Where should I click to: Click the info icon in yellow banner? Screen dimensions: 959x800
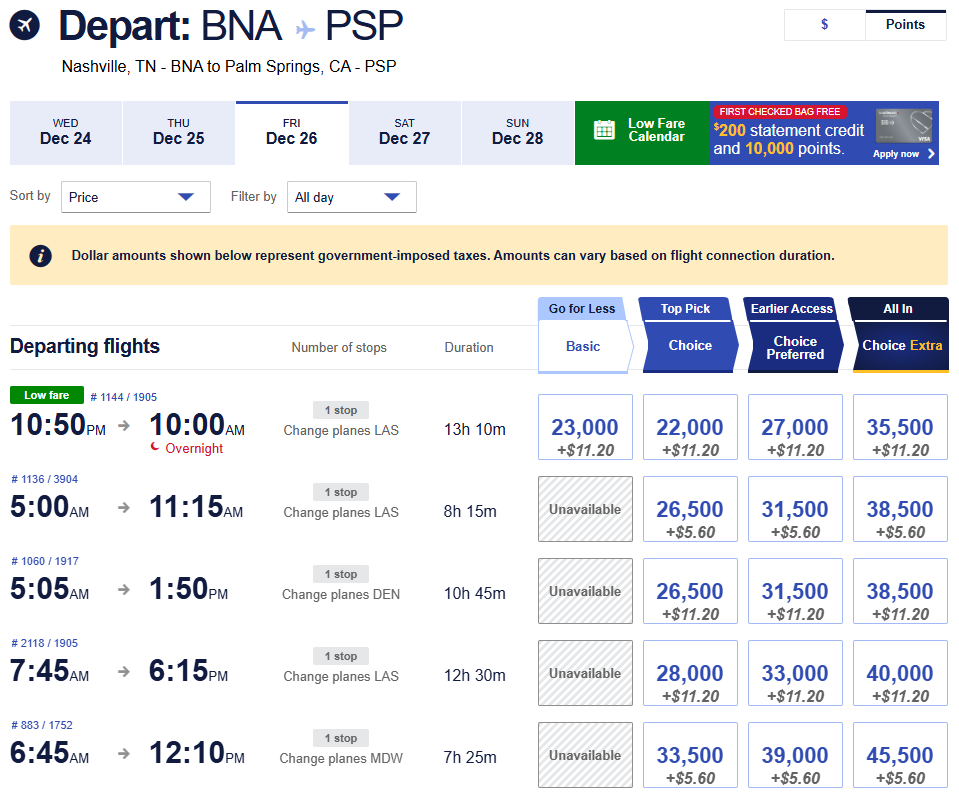click(40, 256)
